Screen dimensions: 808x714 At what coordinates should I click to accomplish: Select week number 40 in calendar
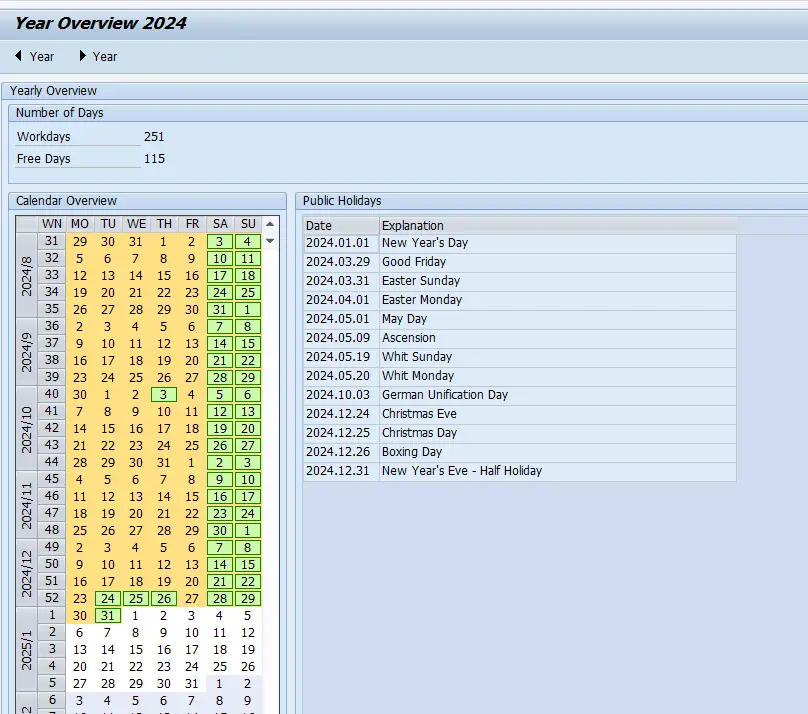pos(52,394)
